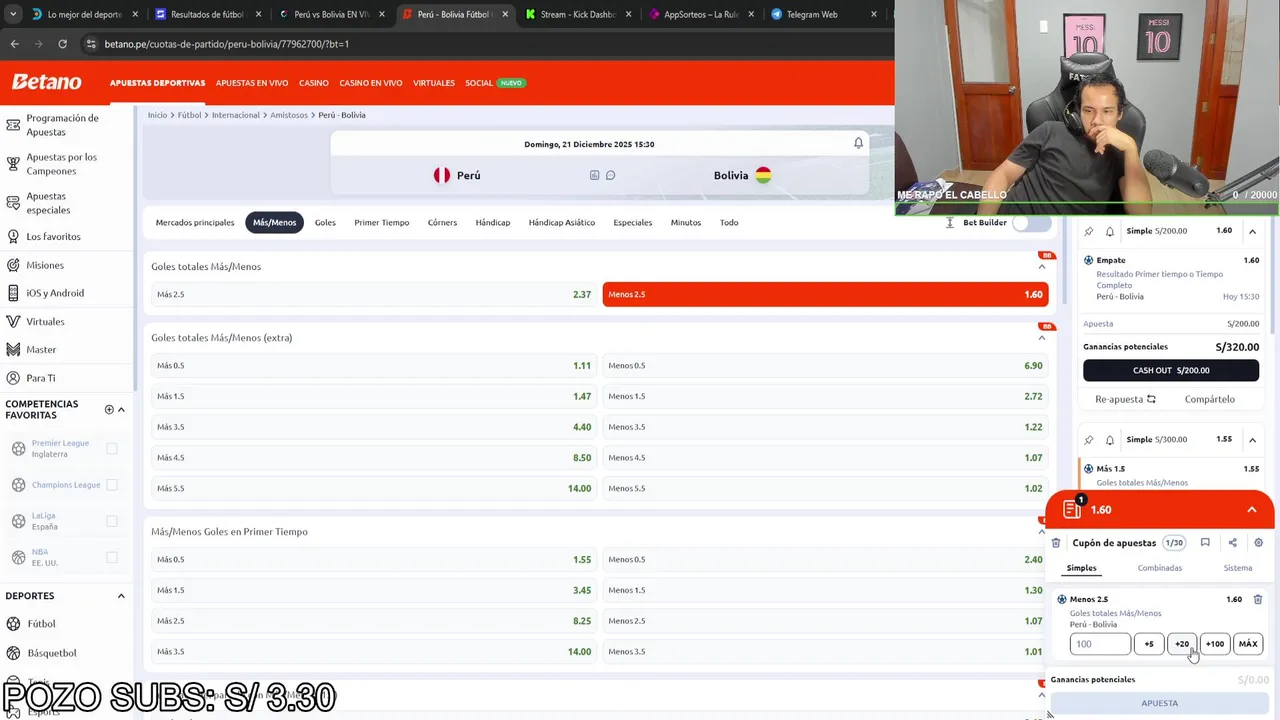Check the LaLiga favorite checkbox

click(x=112, y=521)
